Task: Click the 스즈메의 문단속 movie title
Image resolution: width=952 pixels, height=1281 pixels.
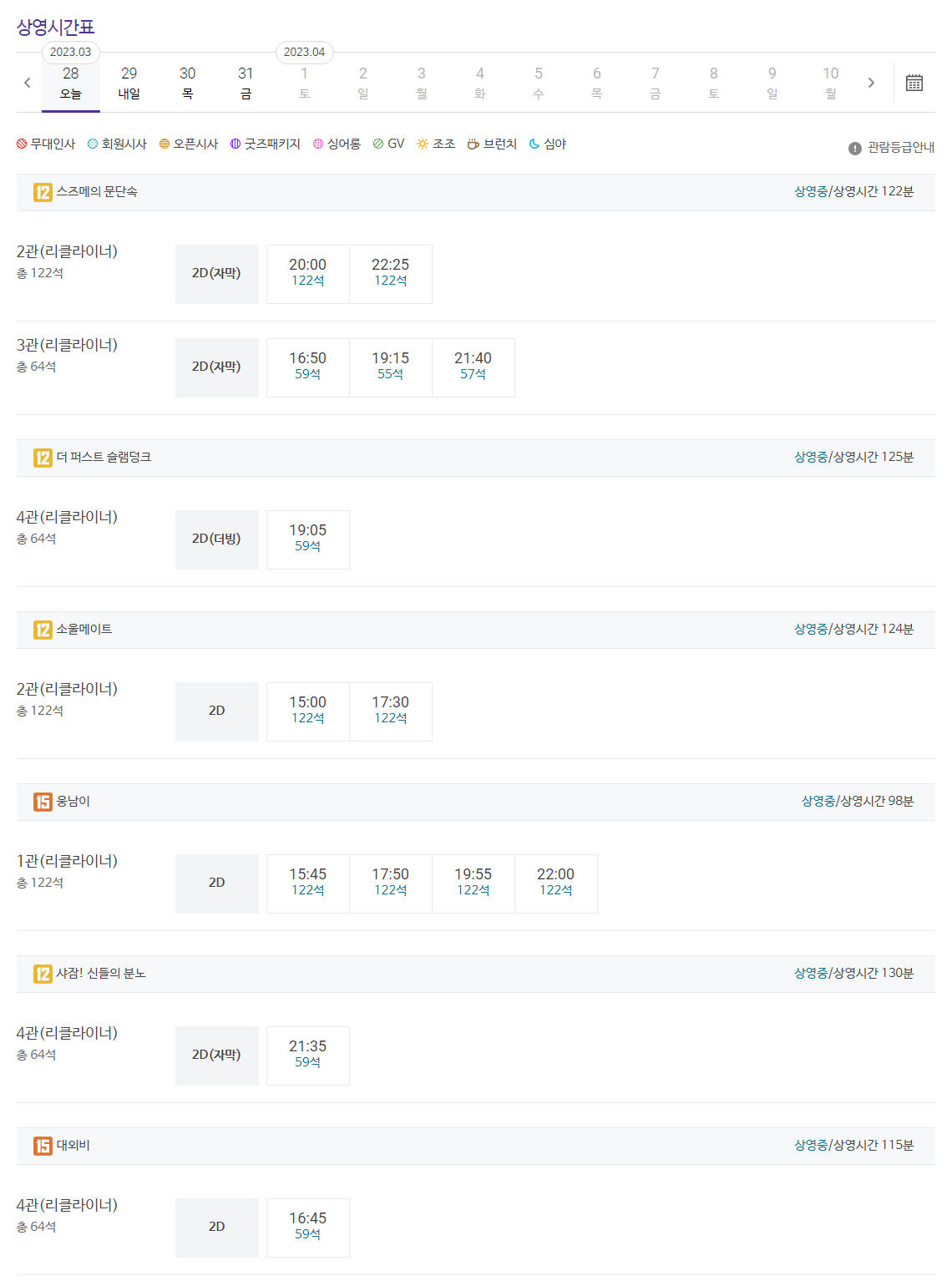Action: 97,192
